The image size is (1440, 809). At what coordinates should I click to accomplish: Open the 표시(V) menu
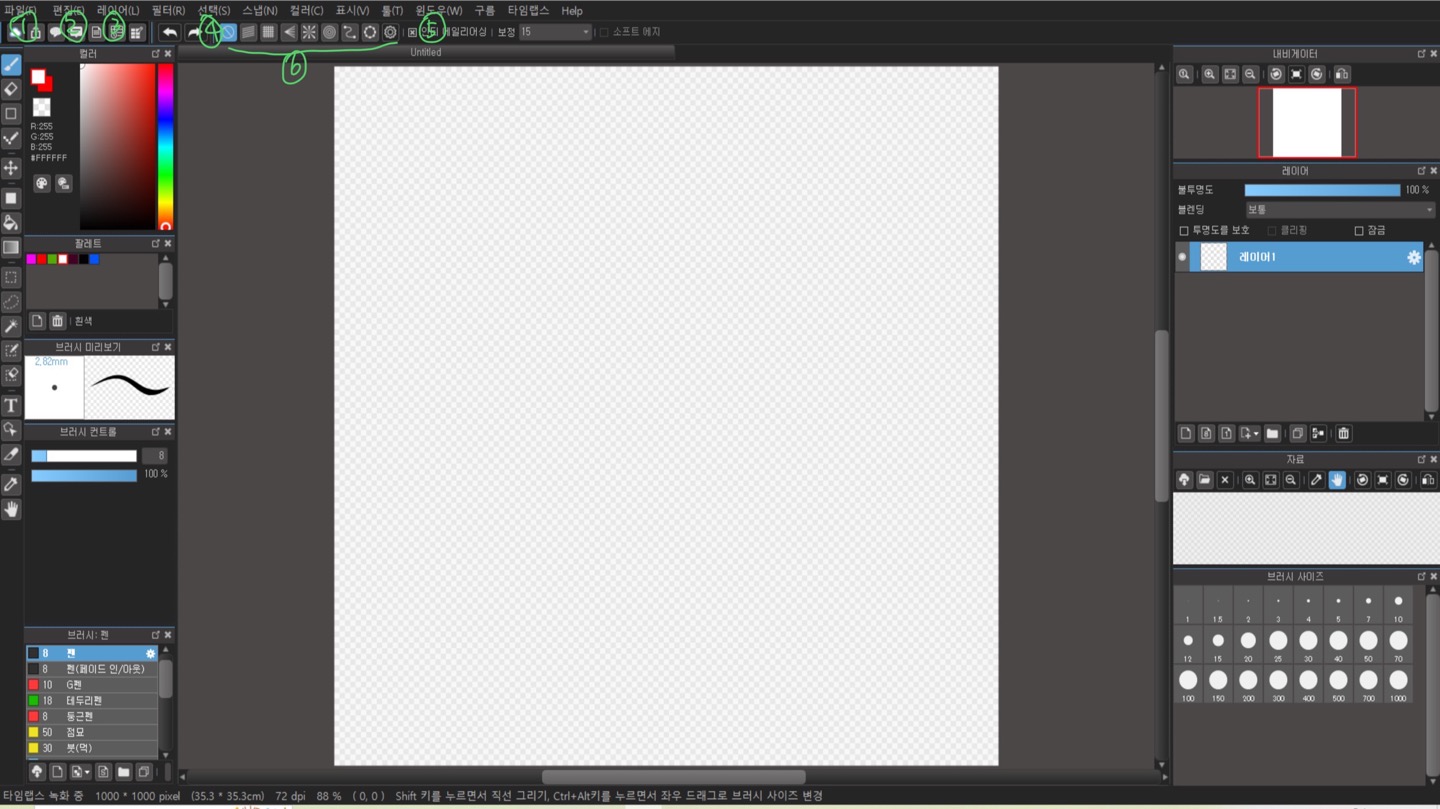point(351,10)
